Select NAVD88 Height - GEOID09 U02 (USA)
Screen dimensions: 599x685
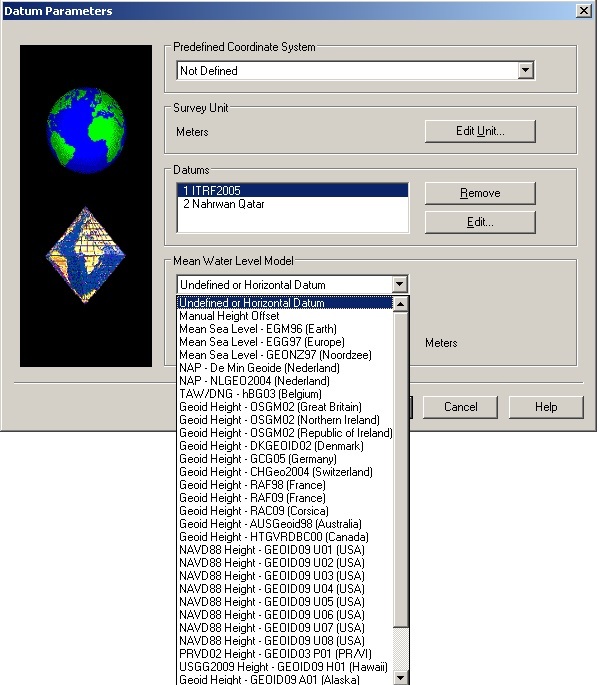pos(285,563)
